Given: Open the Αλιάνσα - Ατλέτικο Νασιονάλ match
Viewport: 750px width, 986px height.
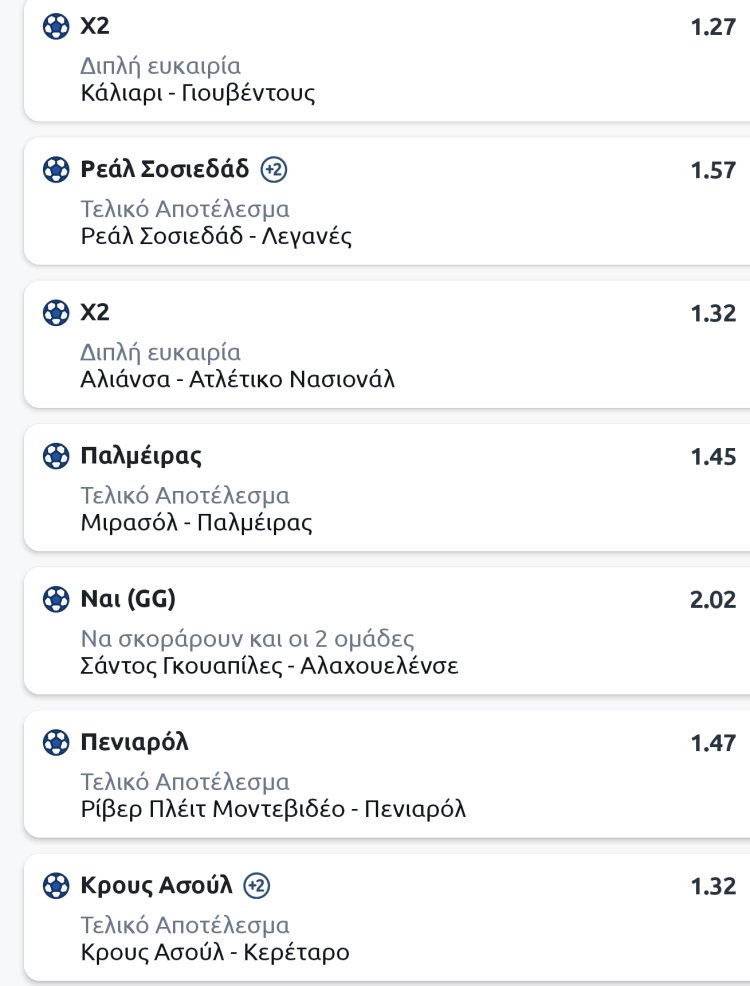Looking at the screenshot, I should tap(238, 380).
